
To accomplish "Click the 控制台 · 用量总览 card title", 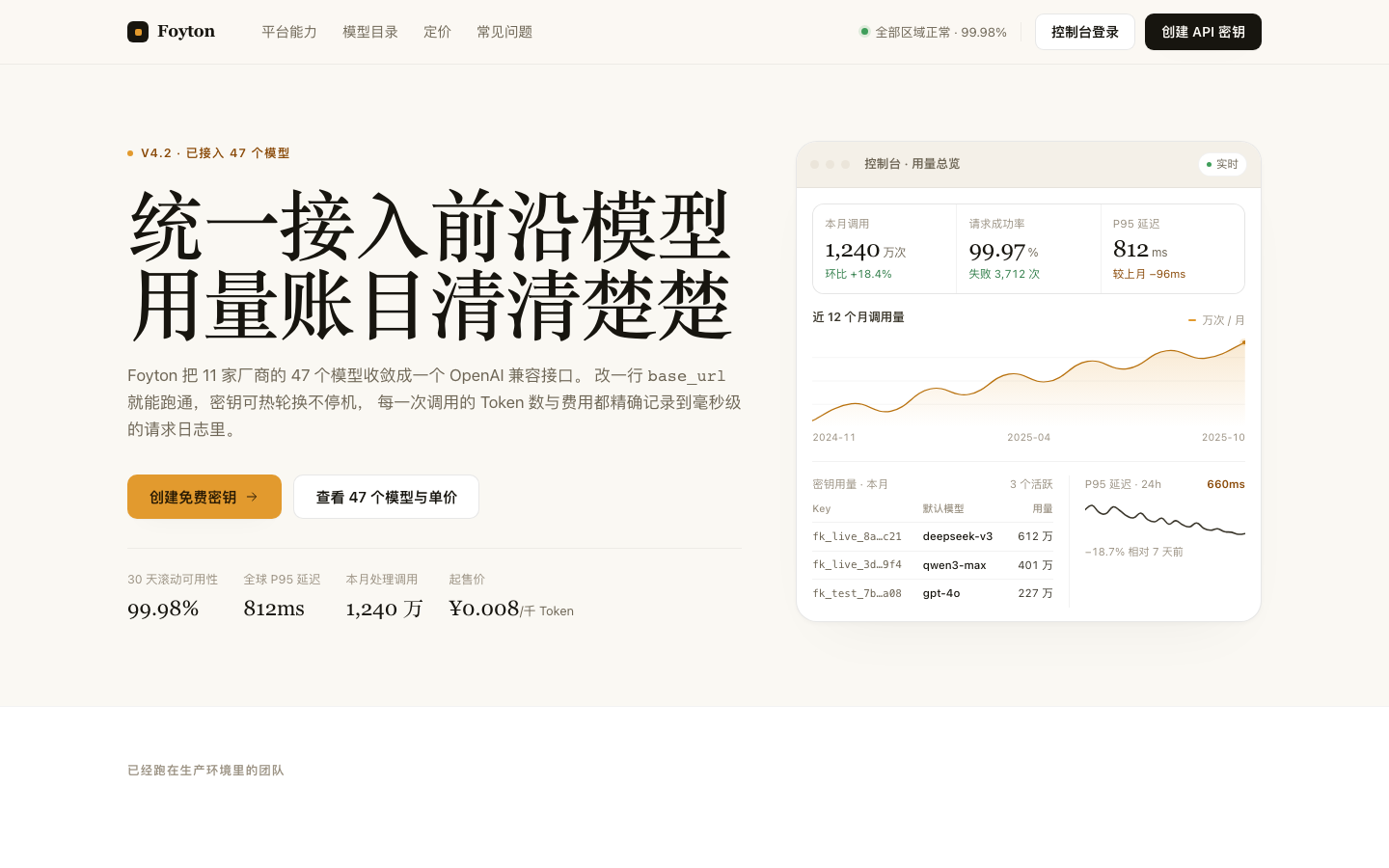I will click(912, 164).
